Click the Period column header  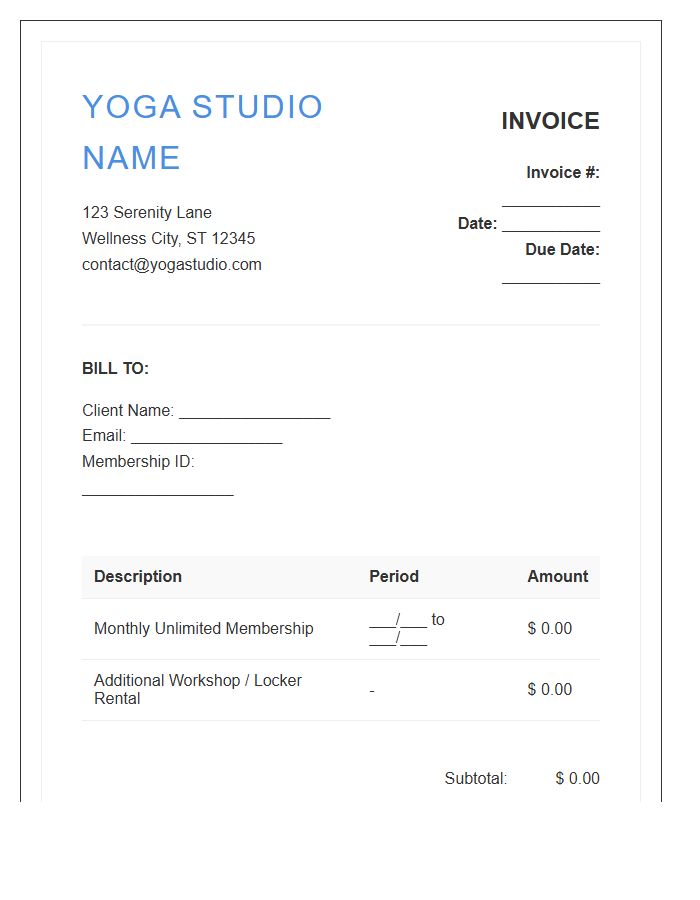coord(394,576)
